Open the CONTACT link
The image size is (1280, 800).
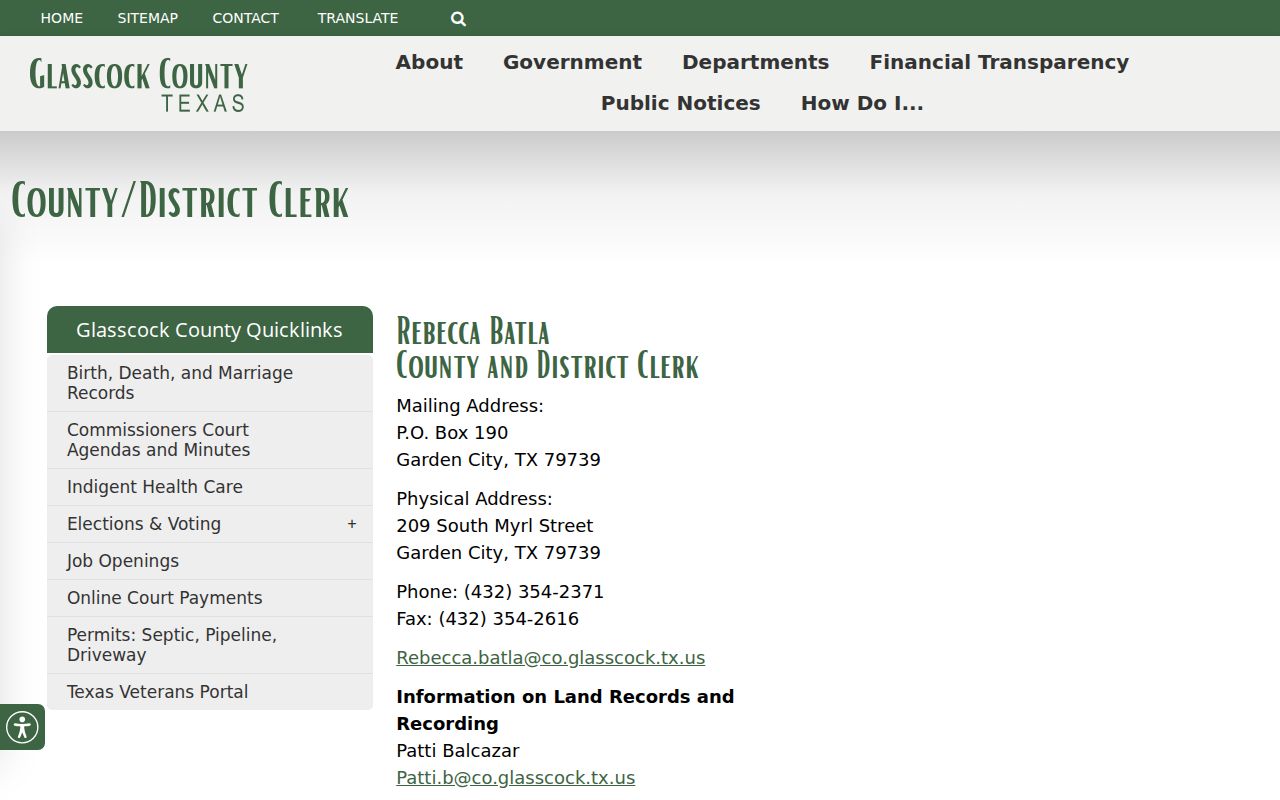click(x=245, y=18)
